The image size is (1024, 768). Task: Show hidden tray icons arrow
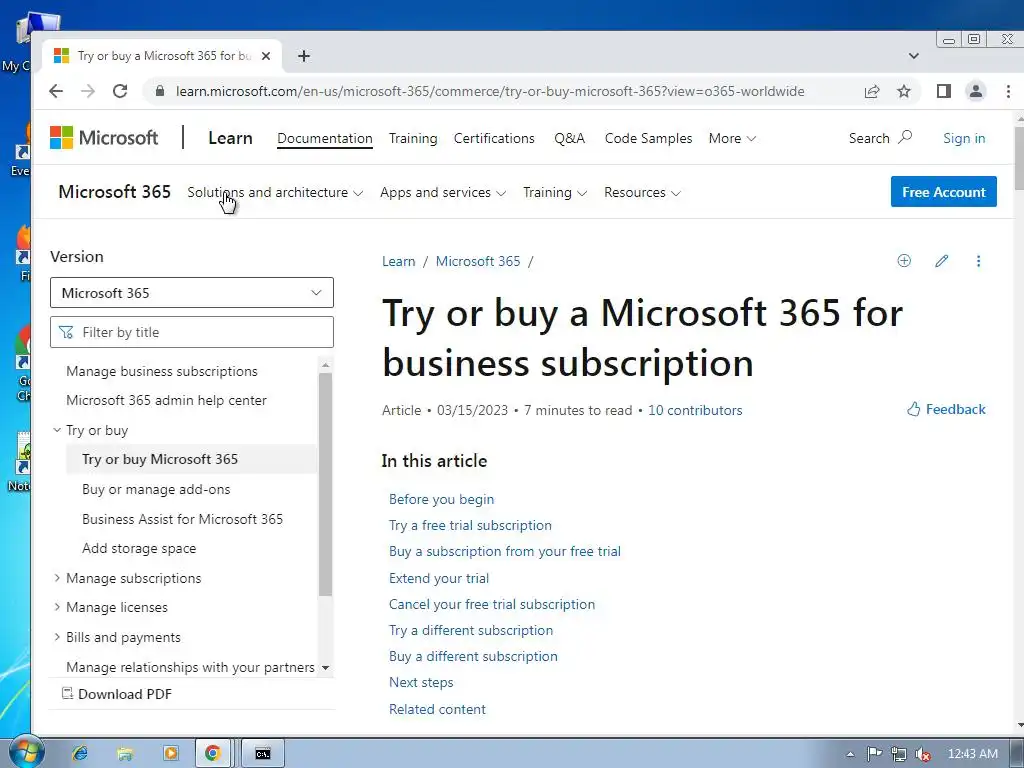pos(850,754)
